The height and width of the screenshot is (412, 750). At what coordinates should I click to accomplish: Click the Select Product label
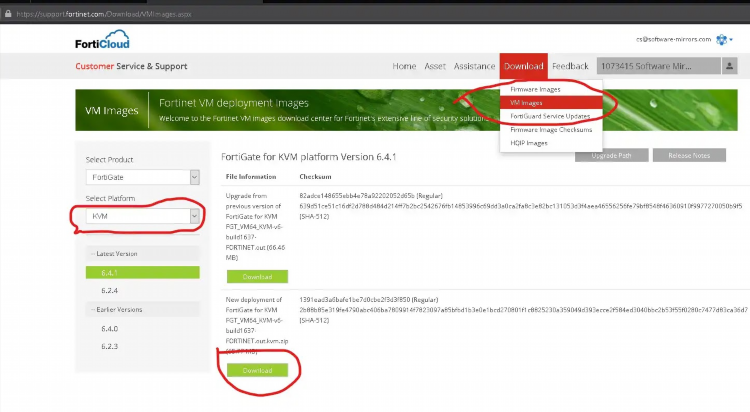tap(110, 159)
